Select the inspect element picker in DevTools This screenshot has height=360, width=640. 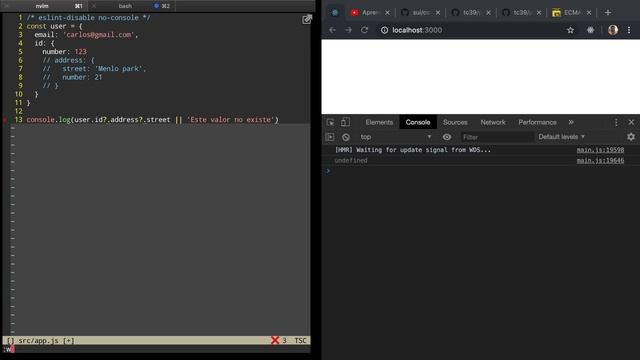pyautogui.click(x=330, y=122)
